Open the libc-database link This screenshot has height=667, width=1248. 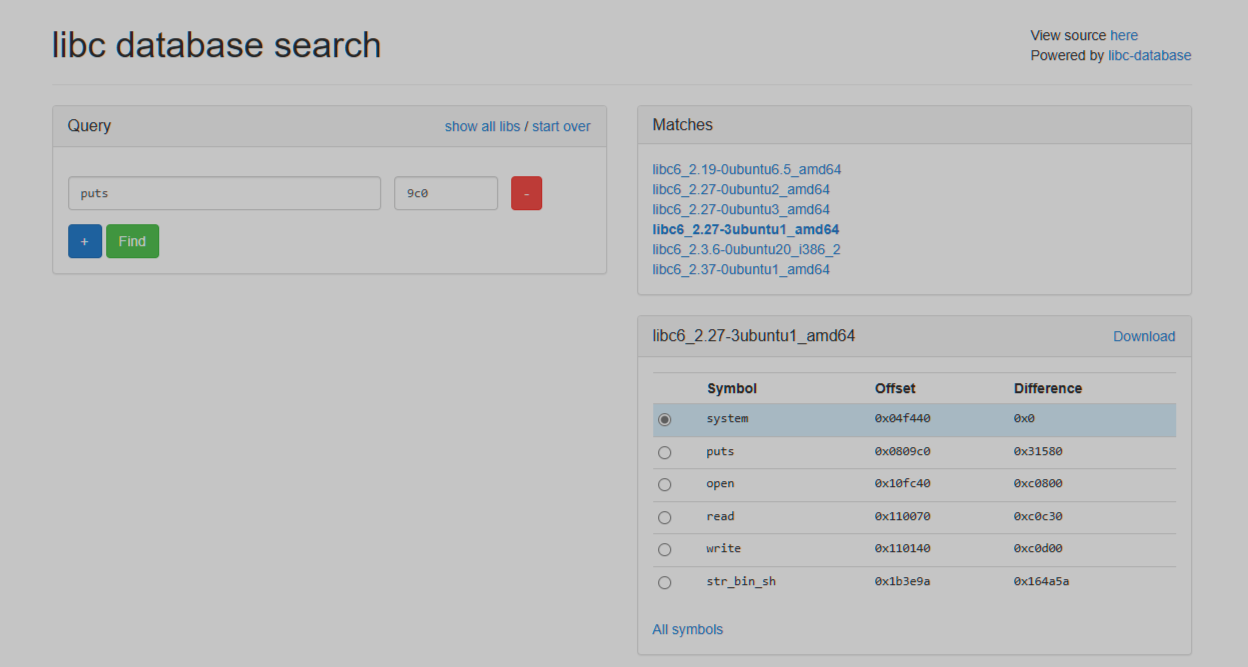point(1149,55)
